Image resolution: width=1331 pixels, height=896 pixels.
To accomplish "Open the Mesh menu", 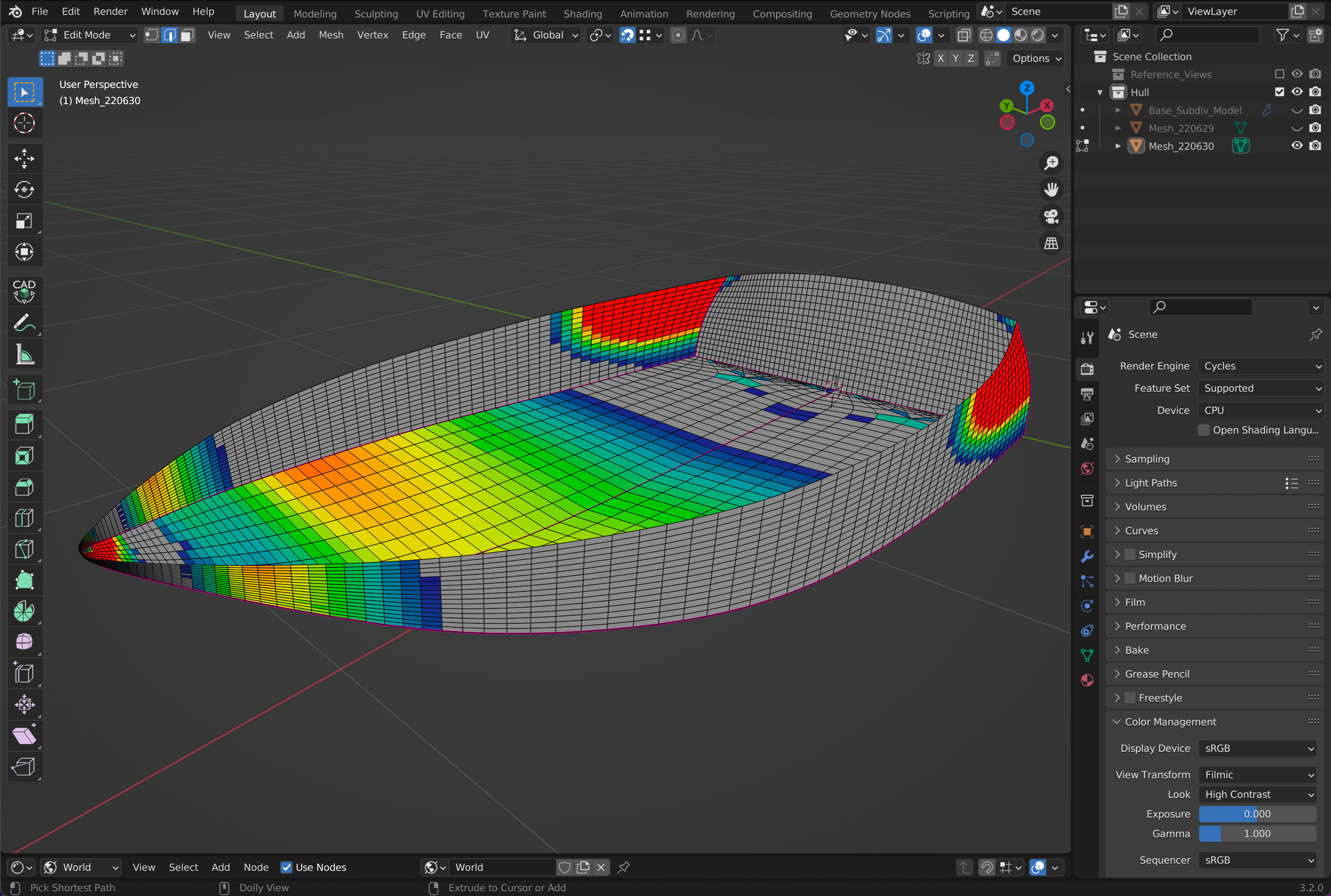I will tap(330, 35).
